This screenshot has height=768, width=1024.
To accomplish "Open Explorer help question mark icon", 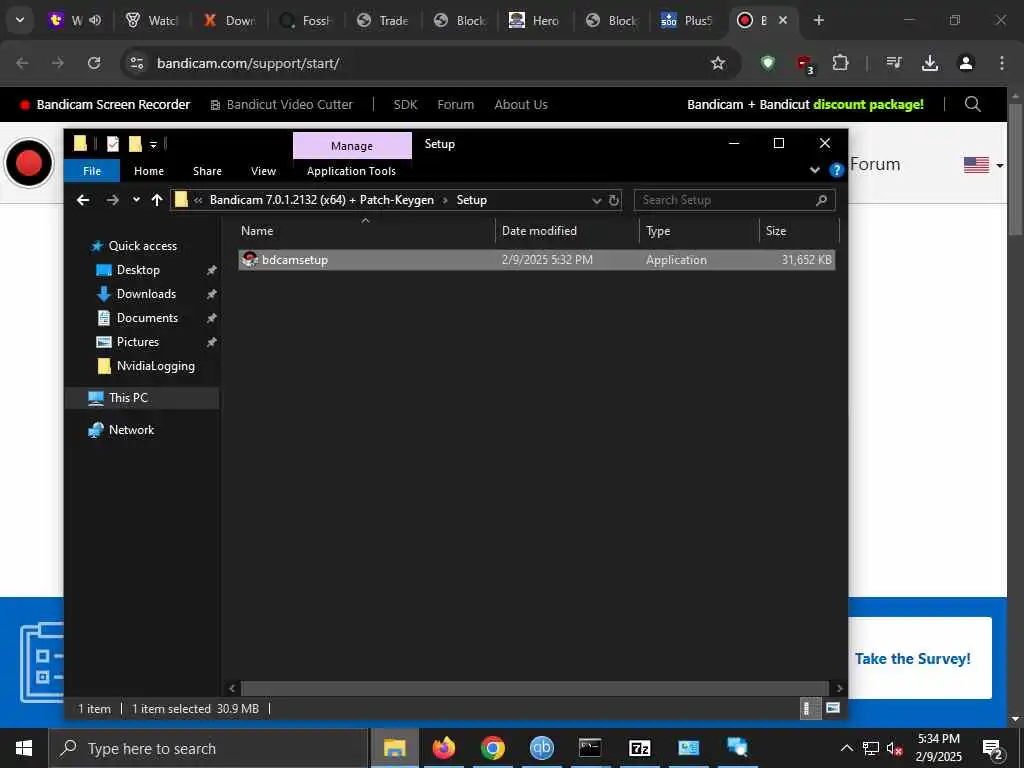I will pos(836,170).
